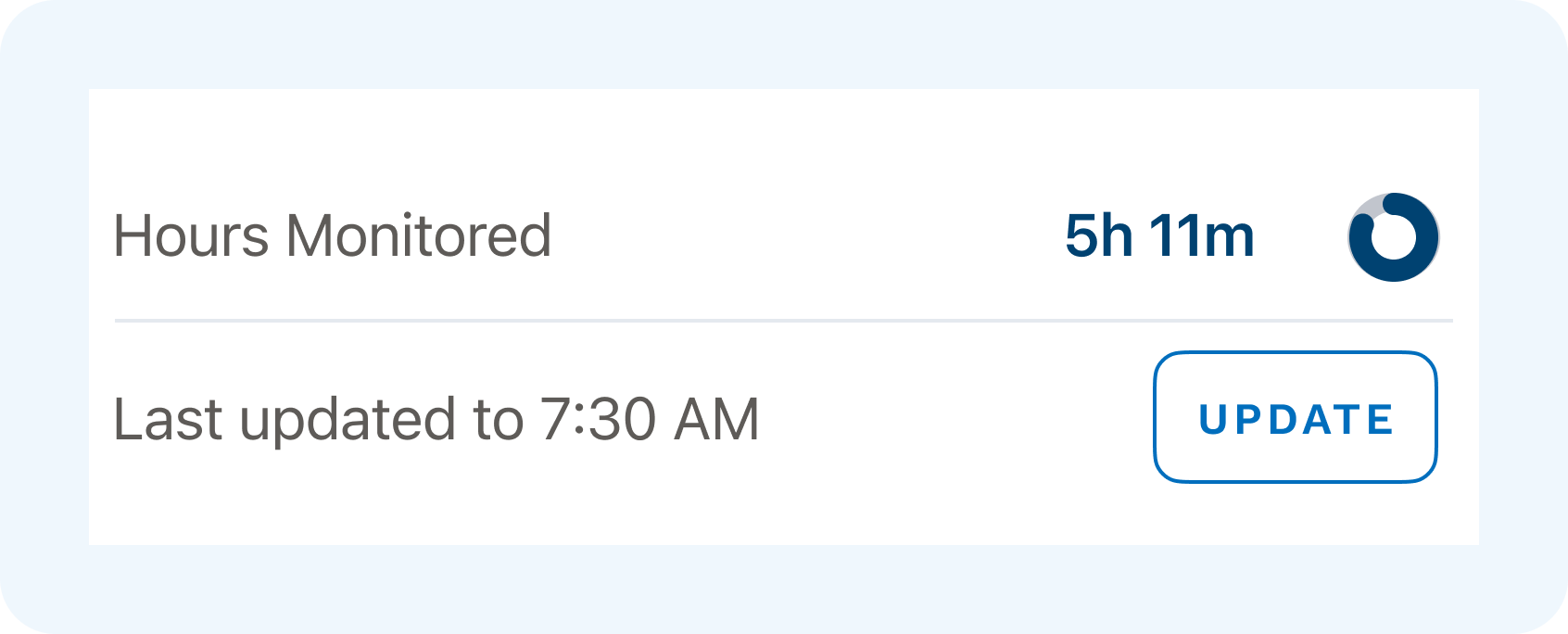Tap the circular progress ring icon
The image size is (1568, 634).
(1393, 236)
